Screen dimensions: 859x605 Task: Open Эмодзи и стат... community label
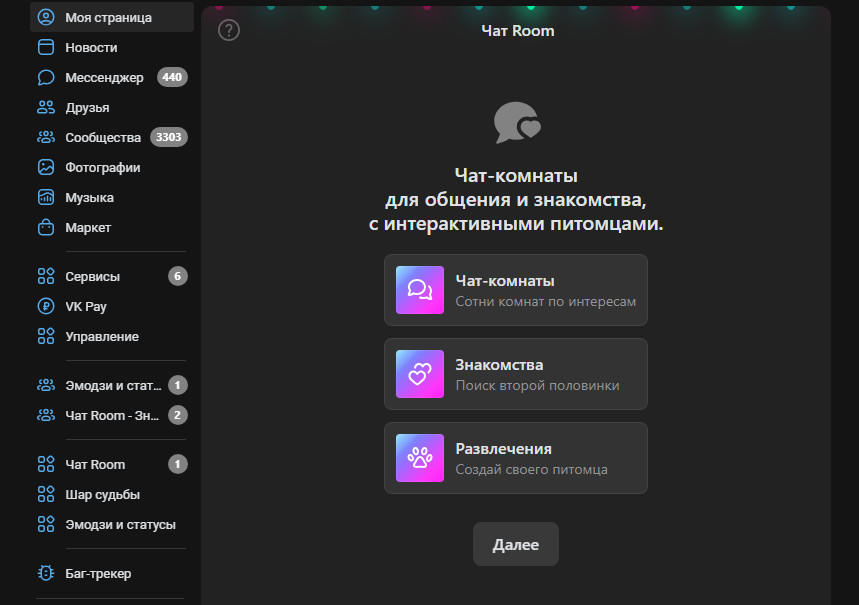click(113, 386)
